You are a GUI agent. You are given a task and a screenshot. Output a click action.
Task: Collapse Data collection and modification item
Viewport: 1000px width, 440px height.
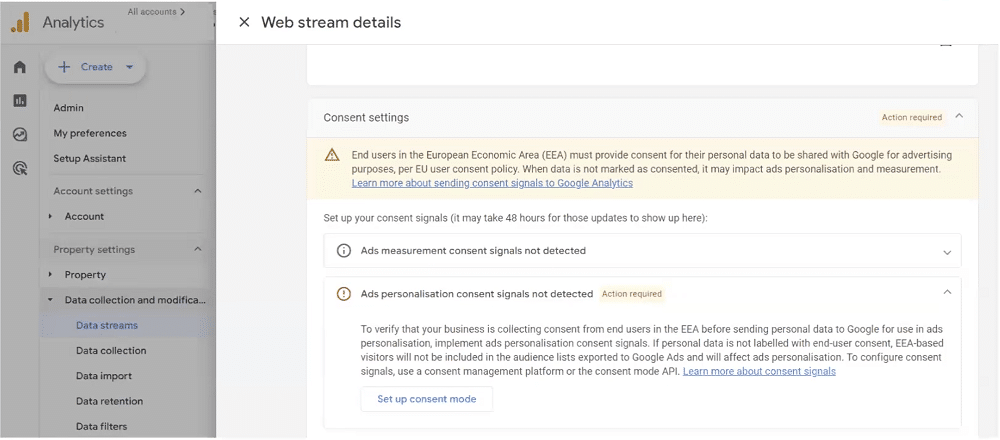tap(50, 300)
